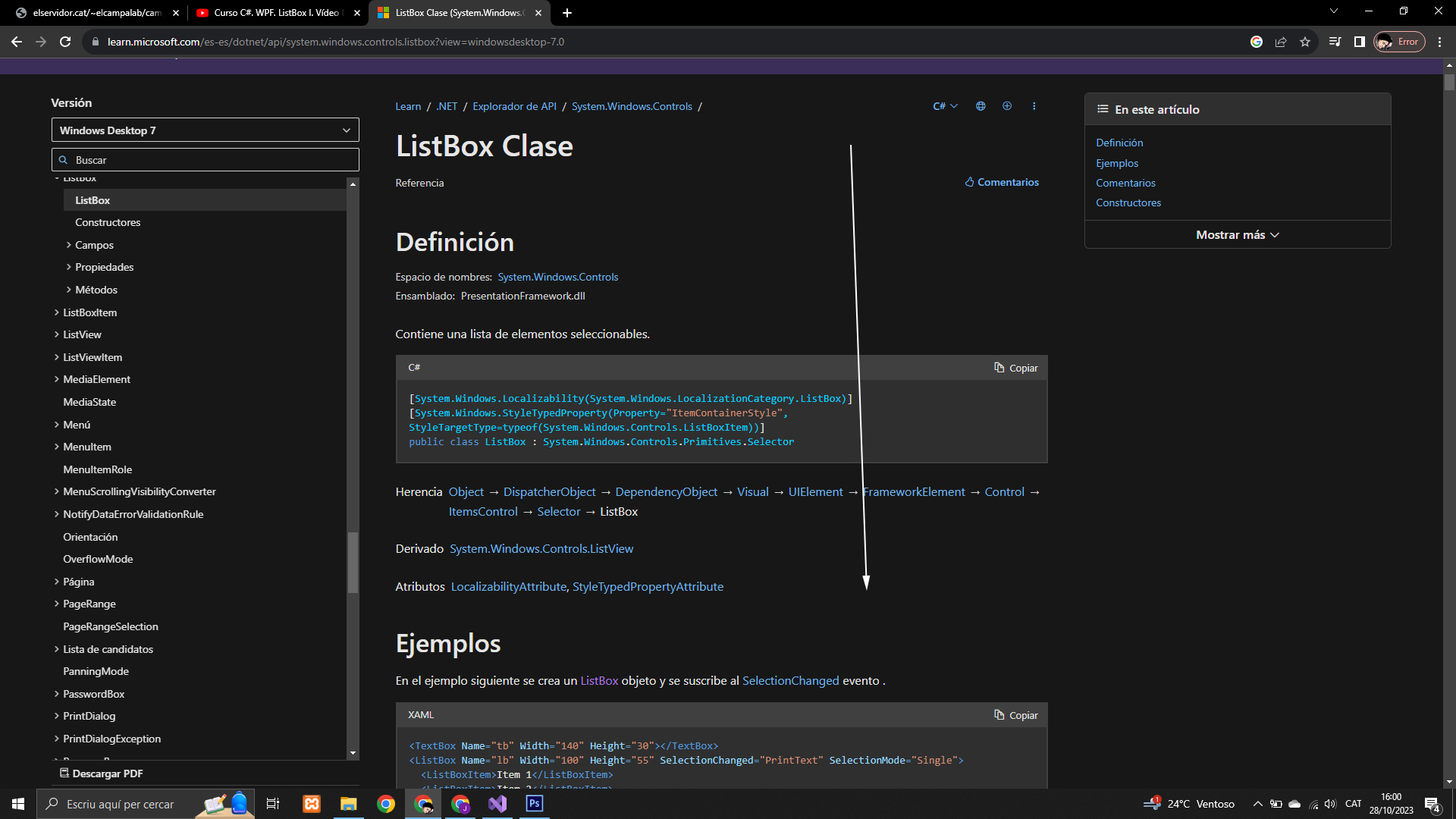The height and width of the screenshot is (819, 1456).
Task: Open Visual Studio from the taskbar
Action: (497, 804)
